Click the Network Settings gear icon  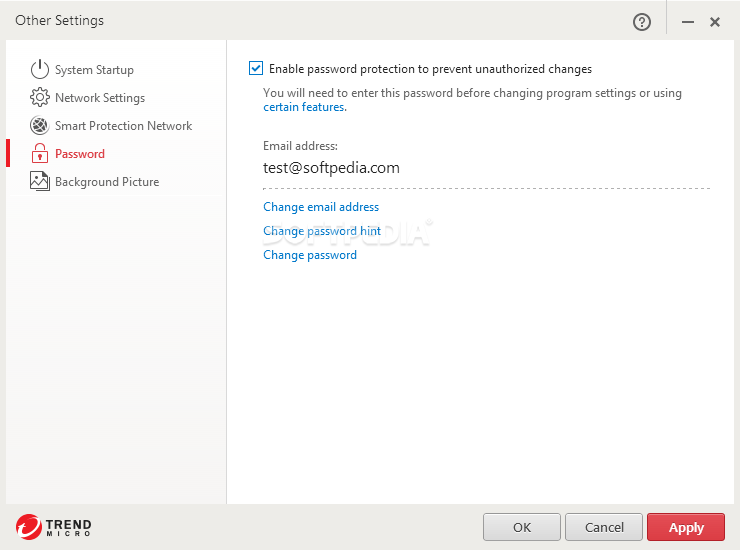[40, 97]
